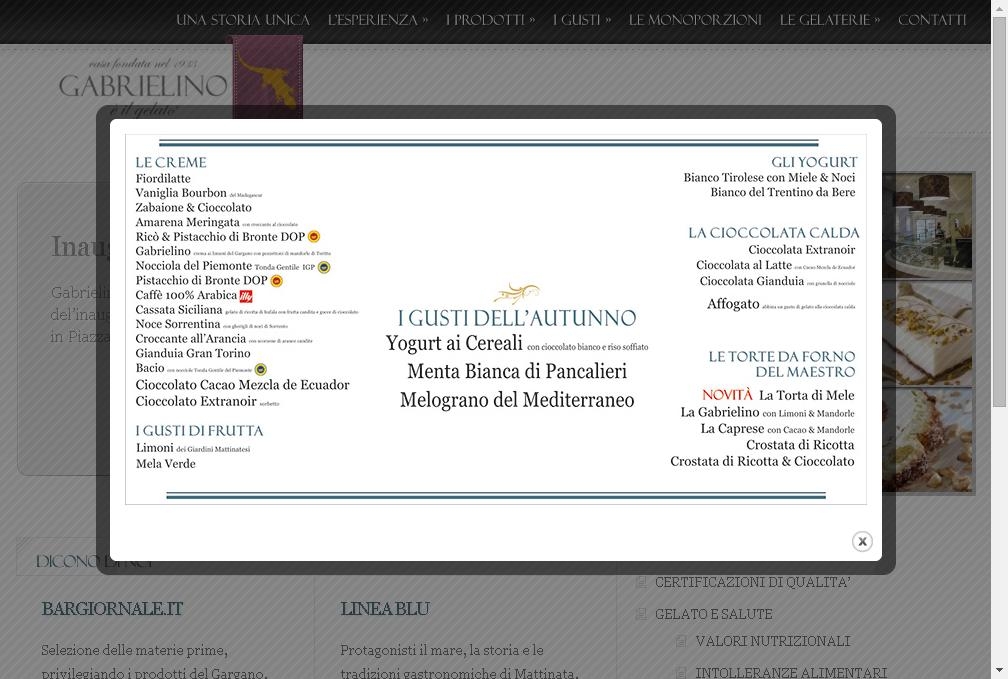Open UNA STORIA UNICA menu item
This screenshot has width=1008, height=679.
[243, 20]
